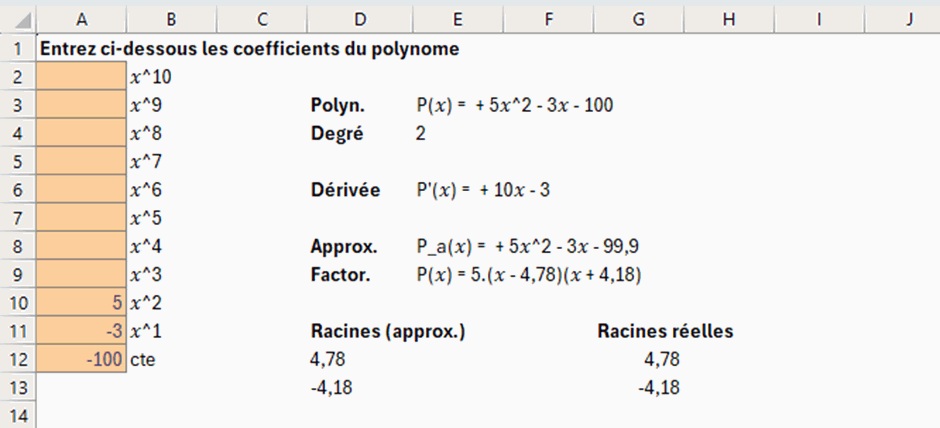The width and height of the screenshot is (940, 428).
Task: Select column G header
Action: click(637, 19)
